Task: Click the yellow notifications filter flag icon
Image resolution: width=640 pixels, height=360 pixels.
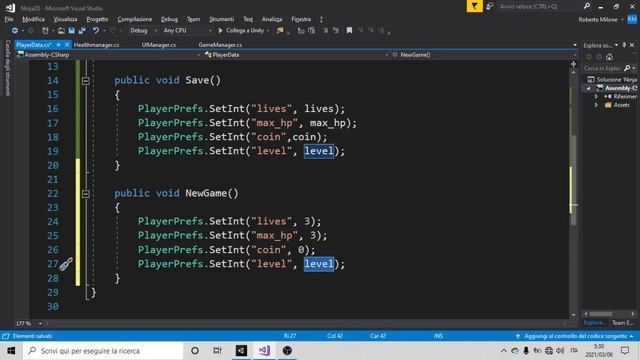Action: point(474,6)
